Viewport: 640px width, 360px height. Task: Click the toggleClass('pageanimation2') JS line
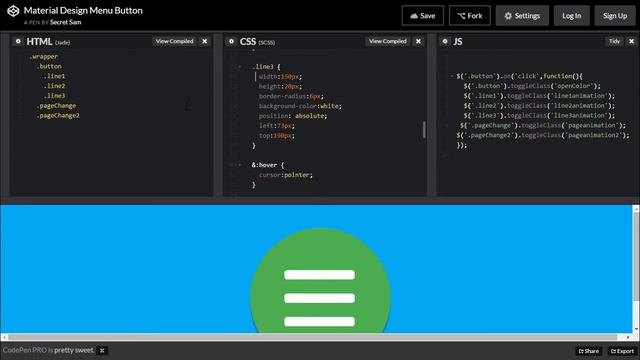[543, 135]
